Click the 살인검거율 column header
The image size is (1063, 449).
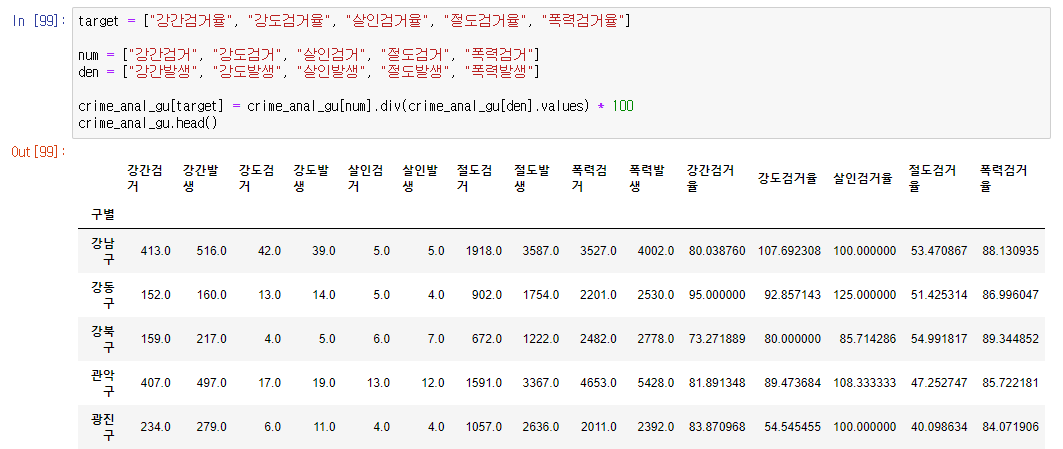(862, 178)
